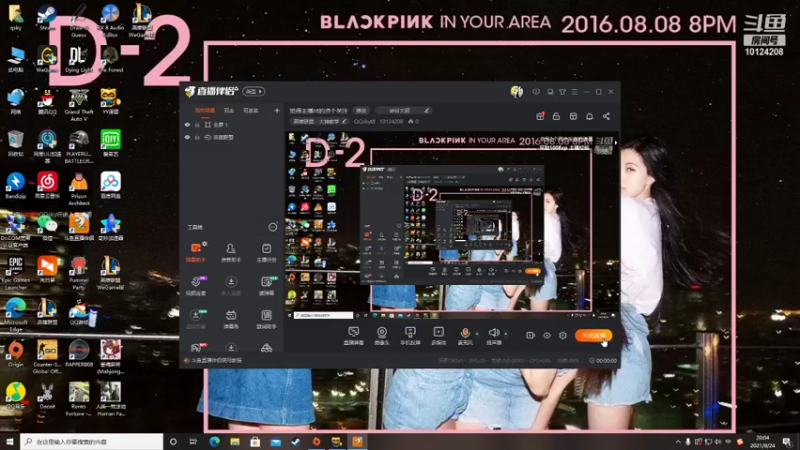The width and height of the screenshot is (800, 450).
Task: Open the 录屏大厅 dropdown field
Action: coord(403,110)
